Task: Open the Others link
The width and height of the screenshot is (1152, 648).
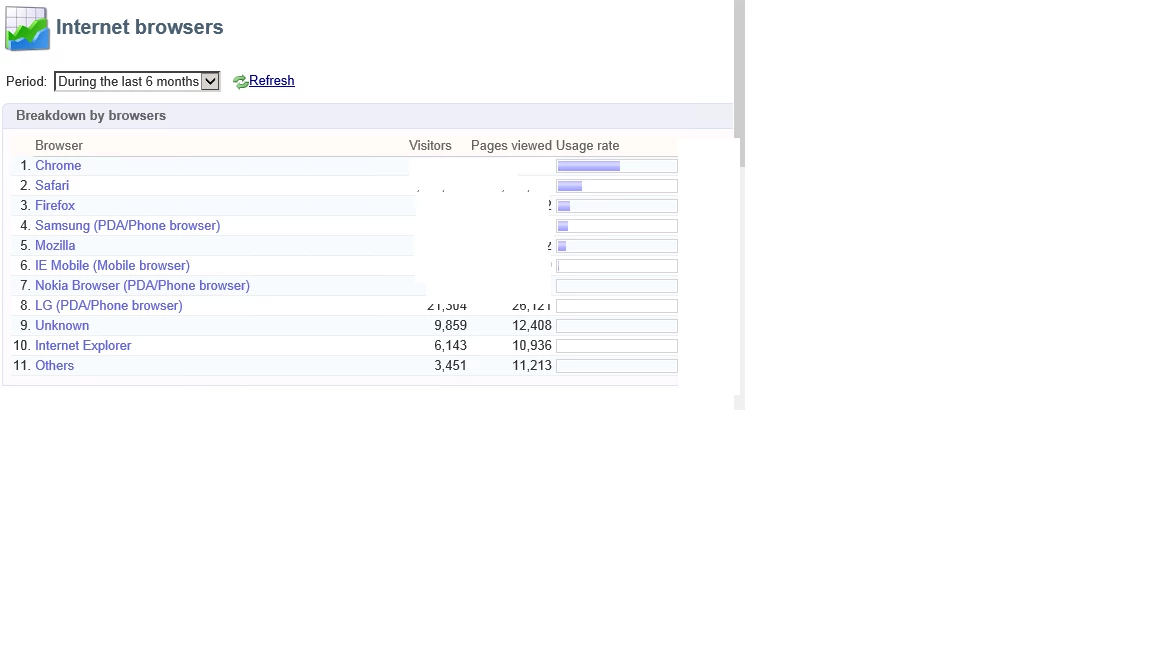Action: (x=54, y=365)
